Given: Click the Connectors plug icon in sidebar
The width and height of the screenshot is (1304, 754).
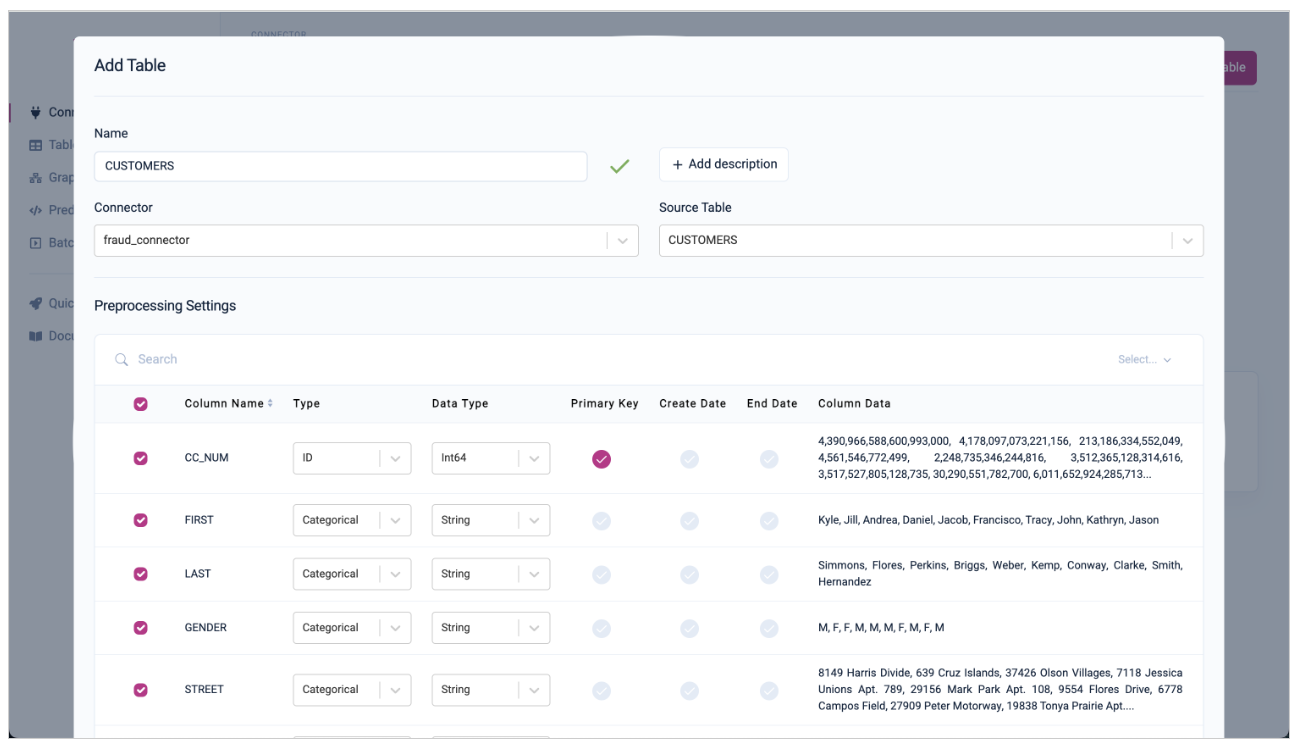Looking at the screenshot, I should tap(36, 112).
